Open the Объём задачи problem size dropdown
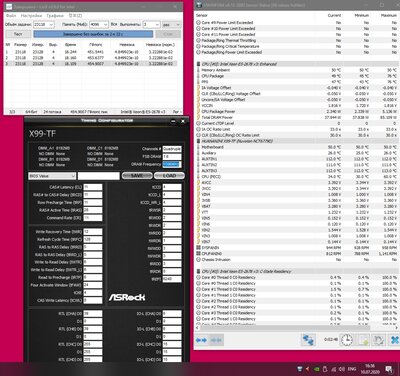The width and height of the screenshot is (400, 376). tap(44, 25)
